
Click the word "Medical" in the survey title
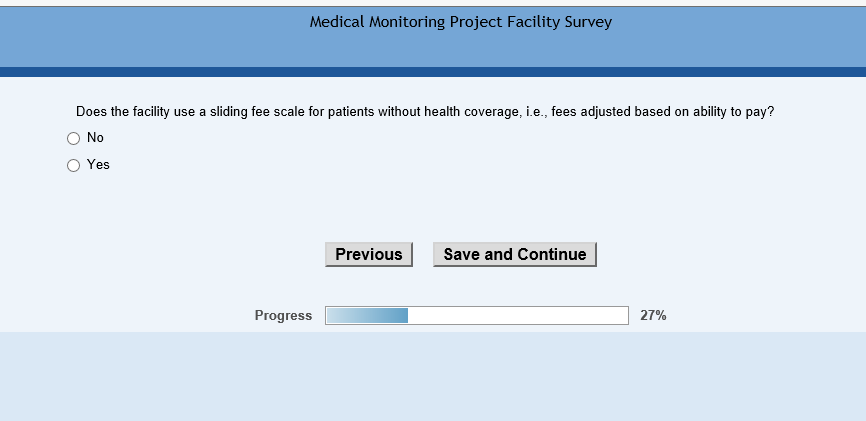337,22
